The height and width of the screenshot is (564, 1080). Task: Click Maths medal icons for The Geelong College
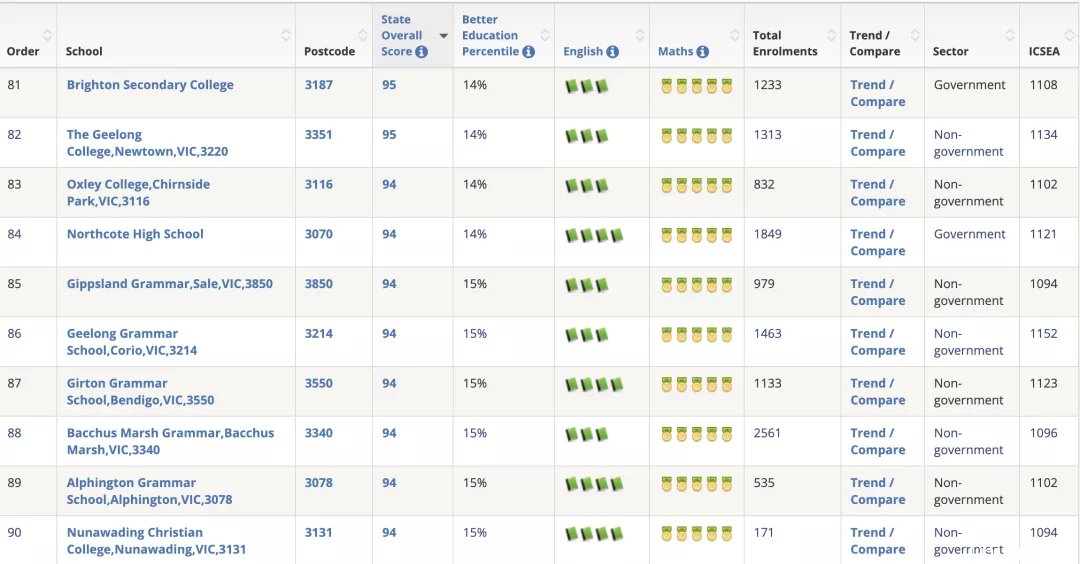click(x=696, y=136)
